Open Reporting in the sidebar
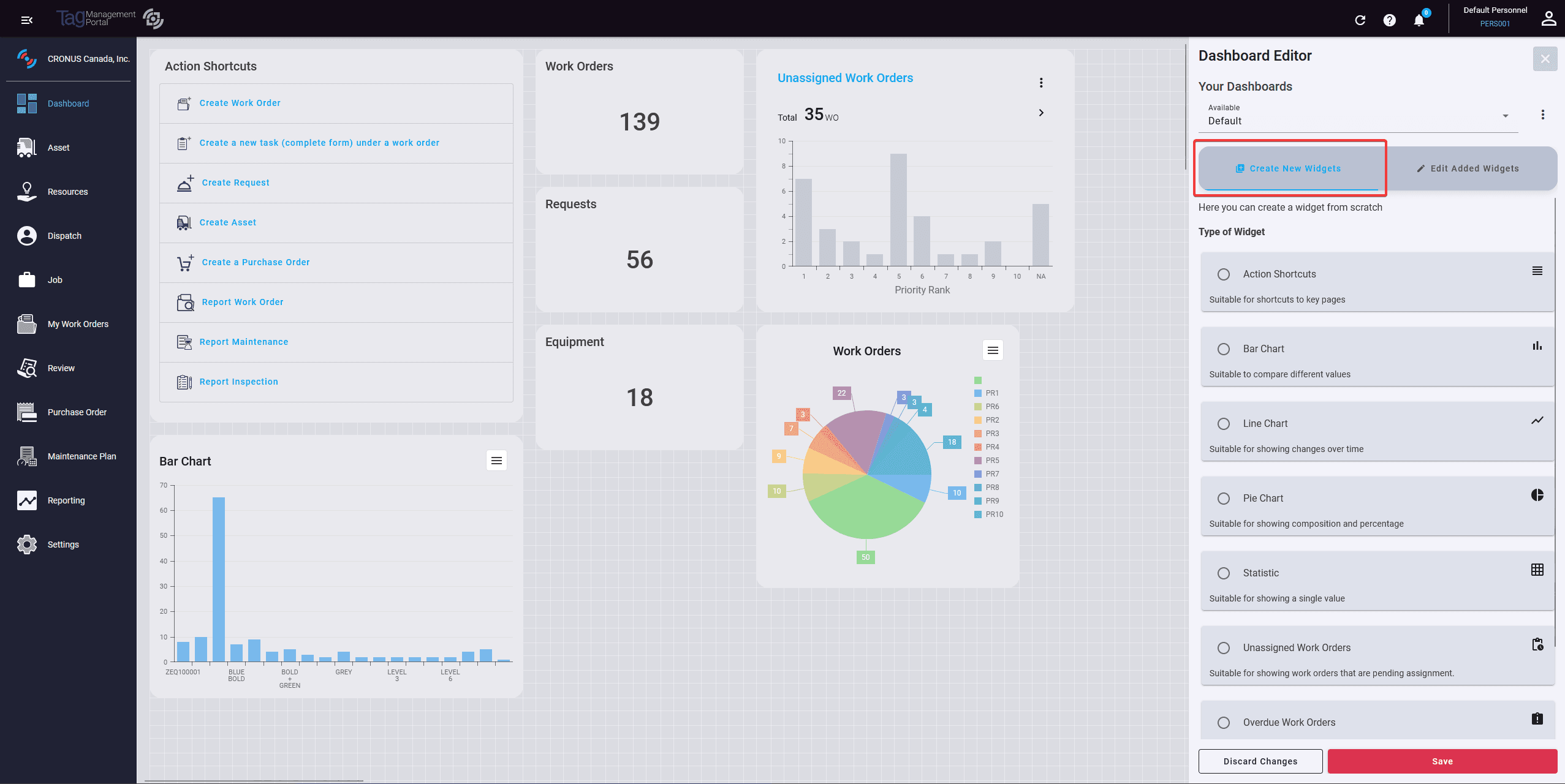1565x784 pixels. (66, 500)
